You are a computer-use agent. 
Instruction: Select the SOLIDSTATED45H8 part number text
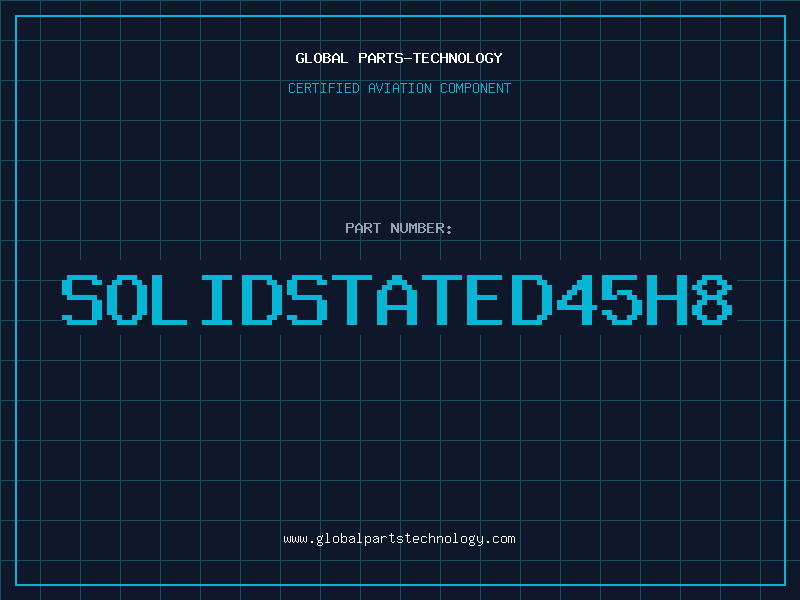(399, 300)
